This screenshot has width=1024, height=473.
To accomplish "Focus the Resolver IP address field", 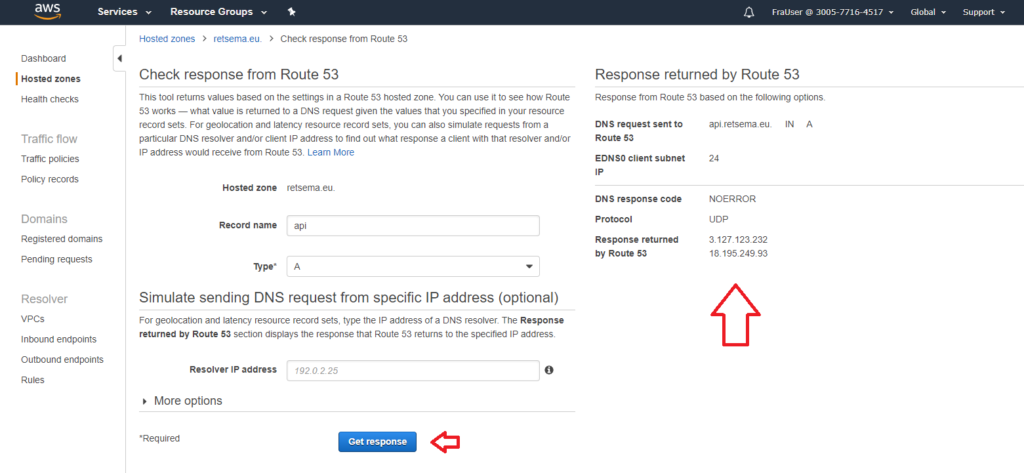I will tap(413, 370).
